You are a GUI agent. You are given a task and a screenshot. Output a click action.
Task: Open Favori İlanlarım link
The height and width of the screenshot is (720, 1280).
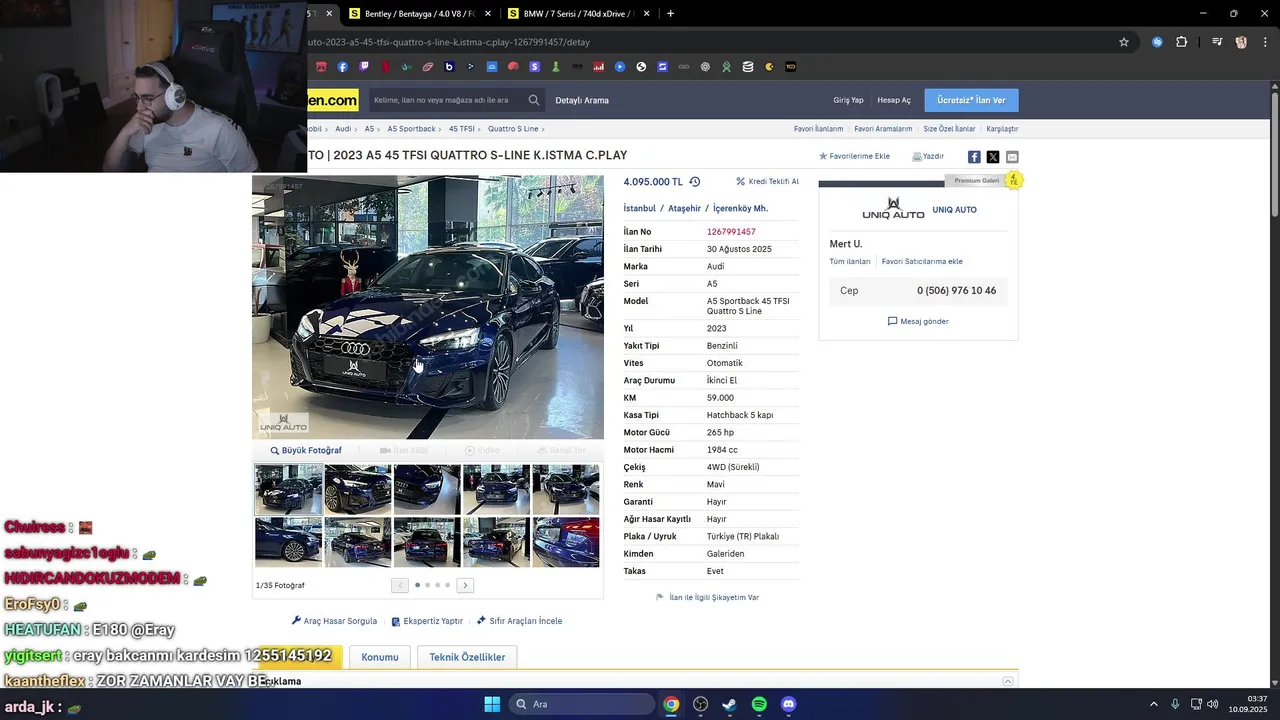coord(818,129)
